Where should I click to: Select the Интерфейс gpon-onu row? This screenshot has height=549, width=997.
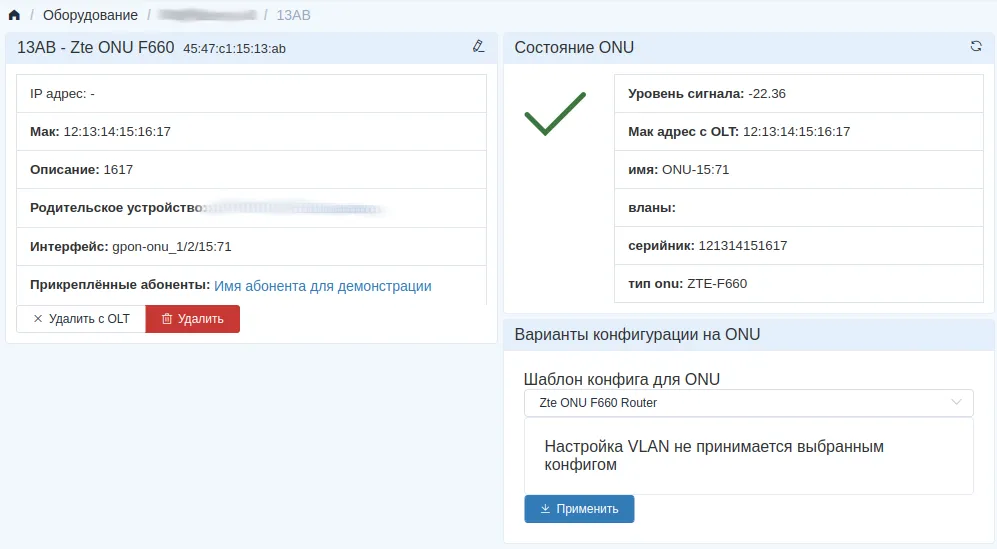(x=250, y=246)
